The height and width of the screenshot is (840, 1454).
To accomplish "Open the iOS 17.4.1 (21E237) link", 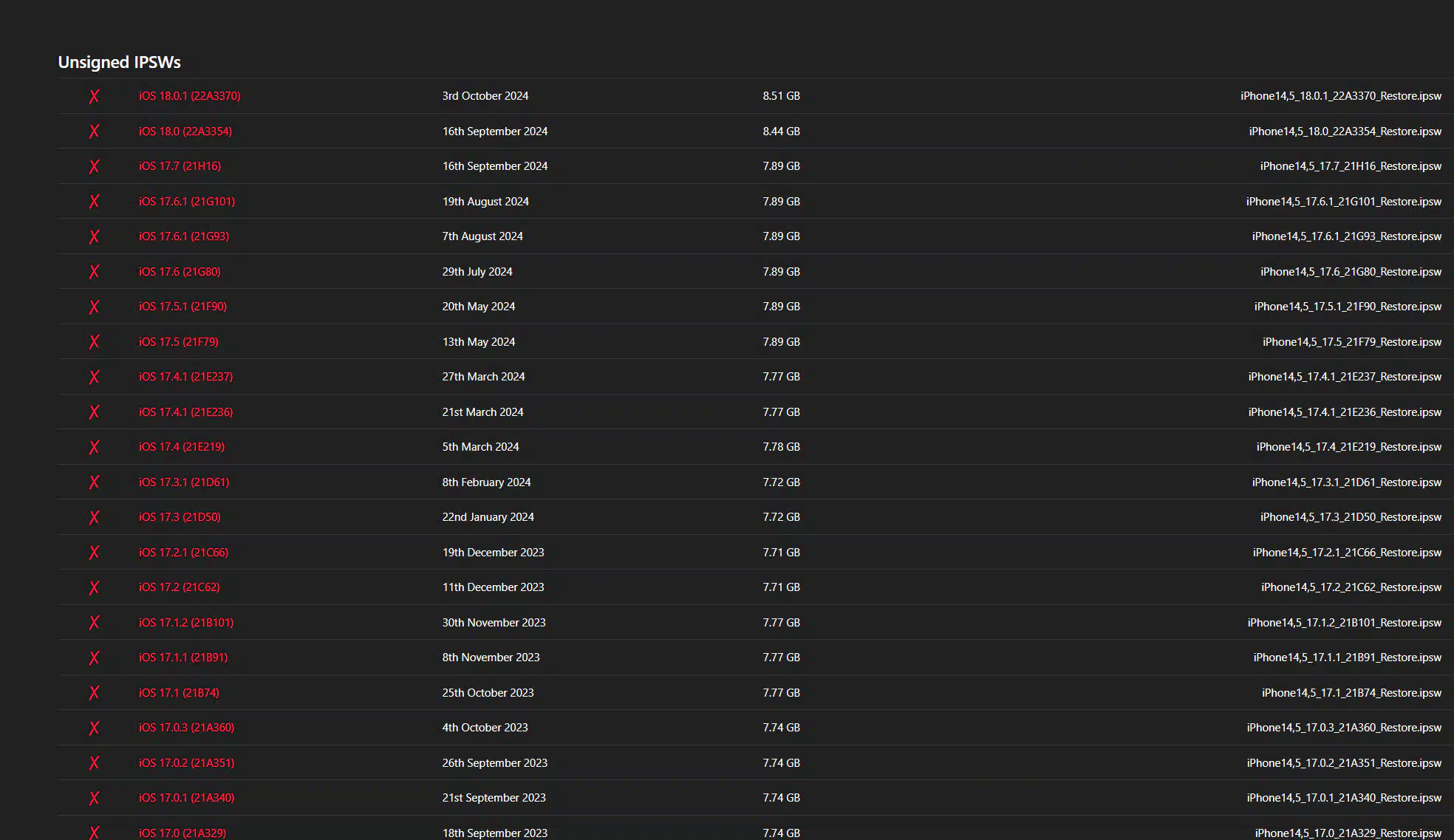I will click(185, 377).
